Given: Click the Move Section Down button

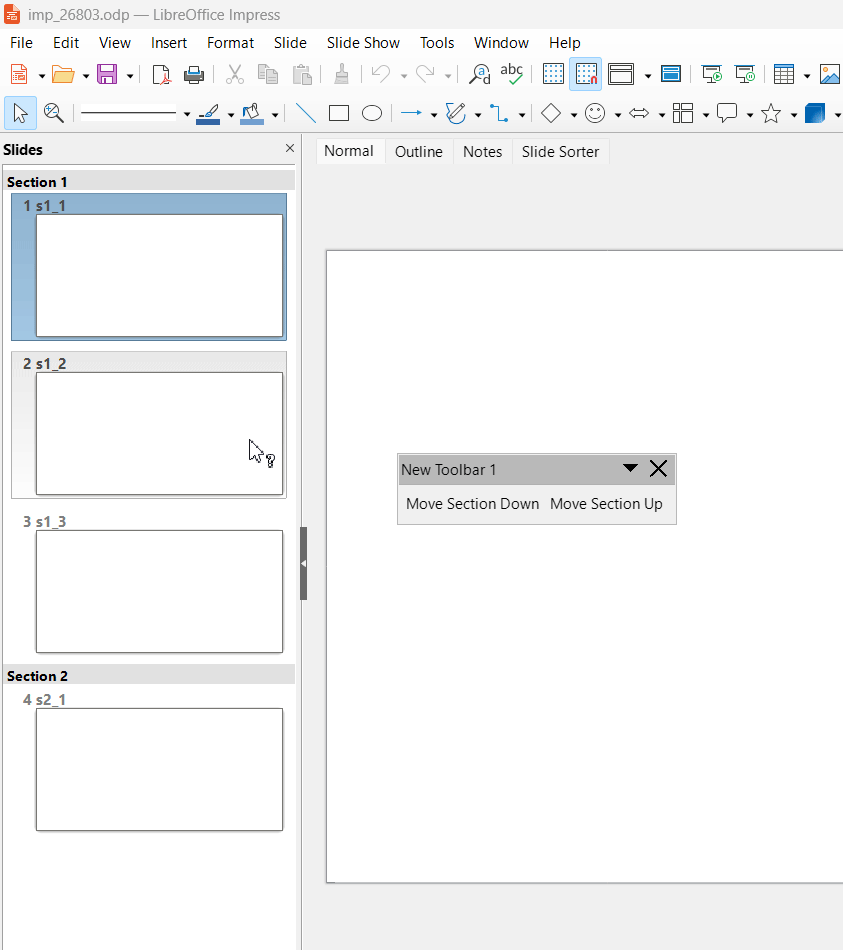Looking at the screenshot, I should click(x=473, y=504).
